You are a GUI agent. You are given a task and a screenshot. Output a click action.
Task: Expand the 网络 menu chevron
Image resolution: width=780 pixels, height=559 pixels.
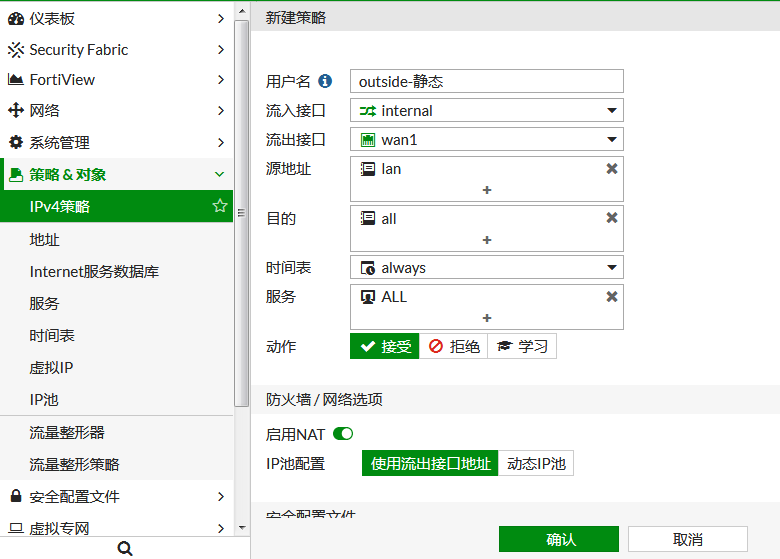pos(221,110)
